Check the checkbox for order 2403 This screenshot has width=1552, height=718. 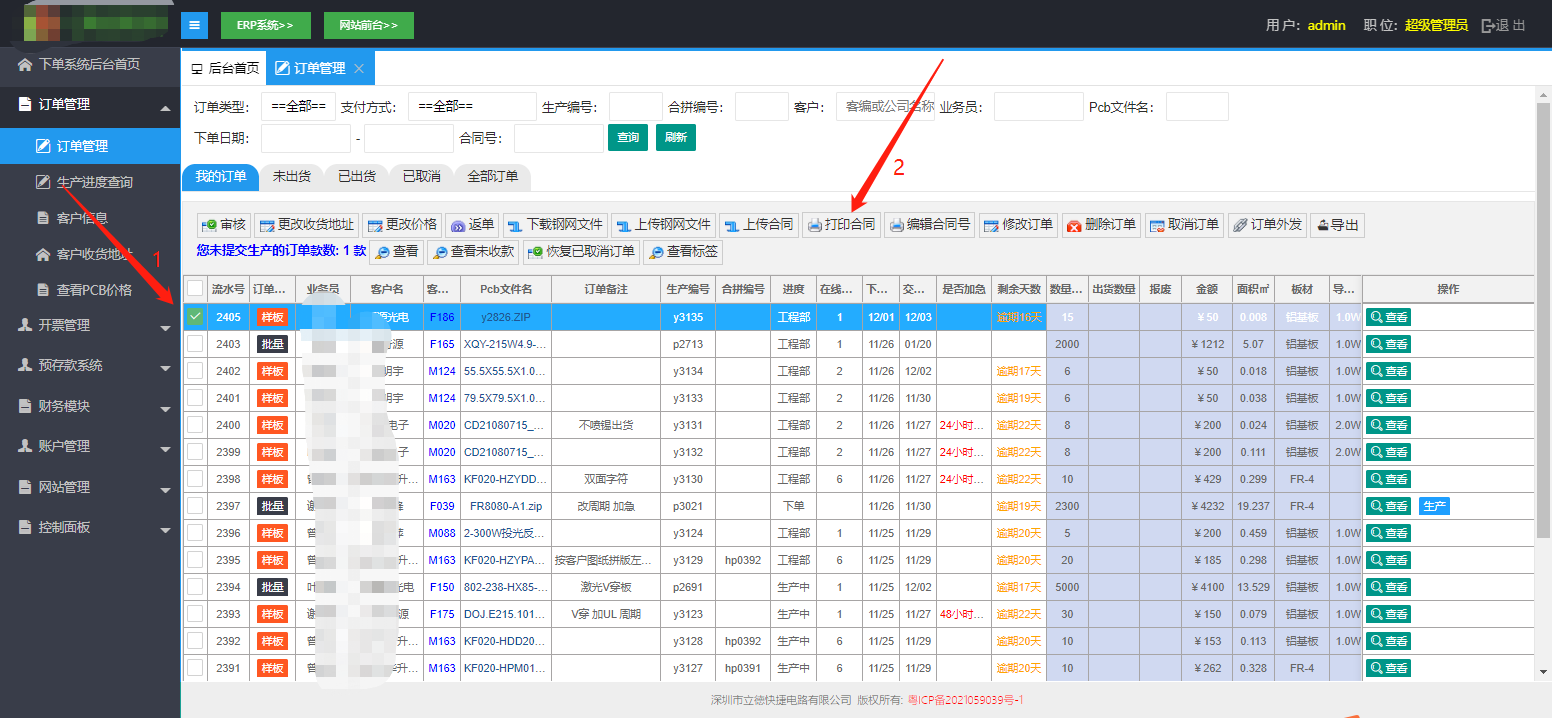click(195, 344)
